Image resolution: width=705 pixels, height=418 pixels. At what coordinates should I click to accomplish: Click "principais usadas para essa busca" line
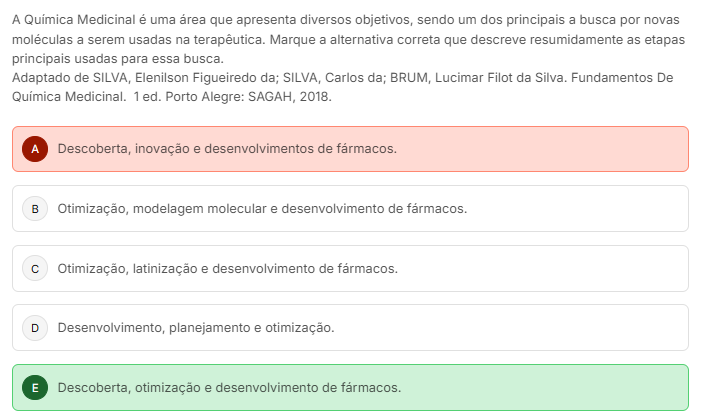117,59
